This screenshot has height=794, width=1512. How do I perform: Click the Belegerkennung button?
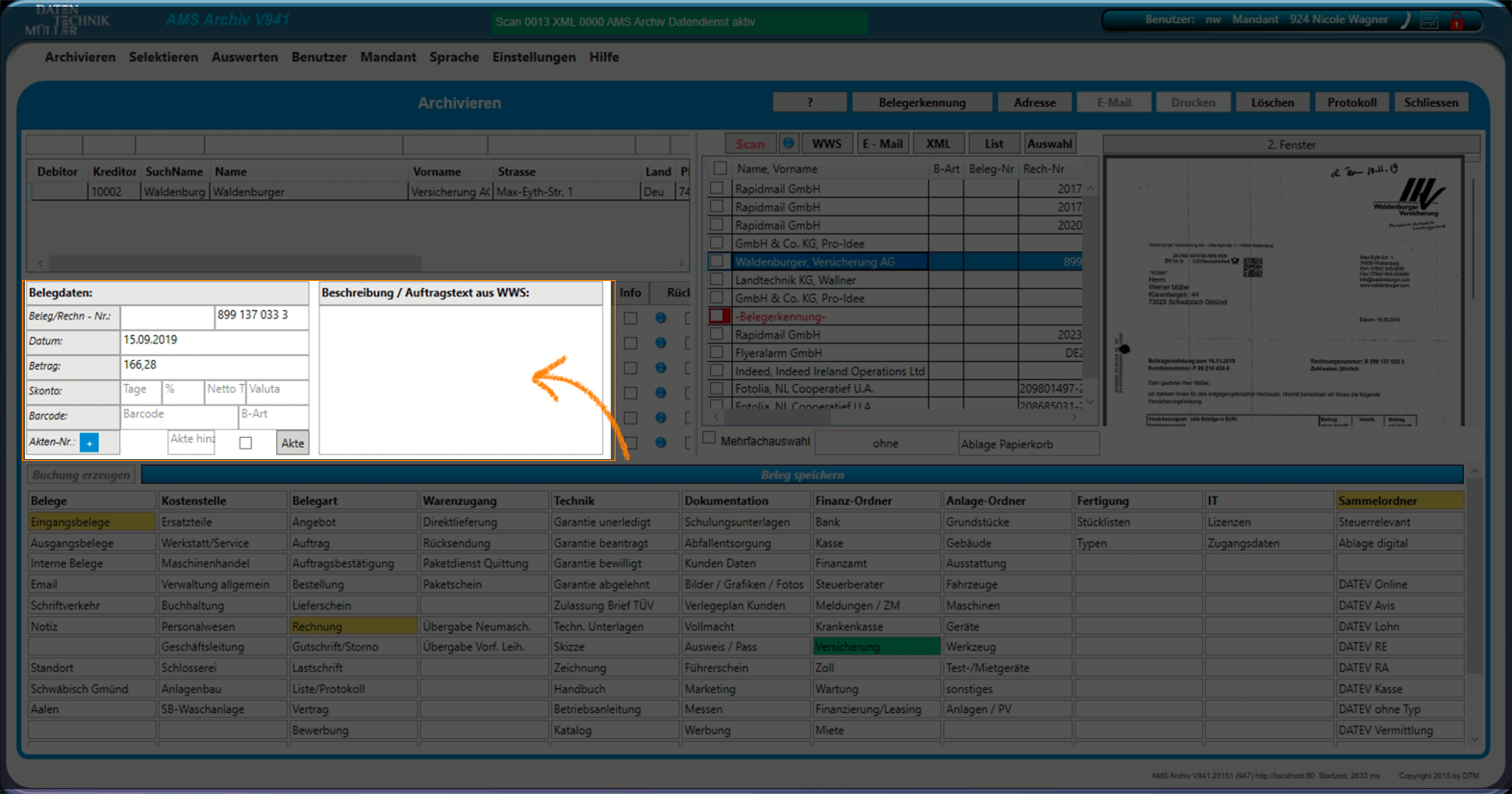(921, 103)
